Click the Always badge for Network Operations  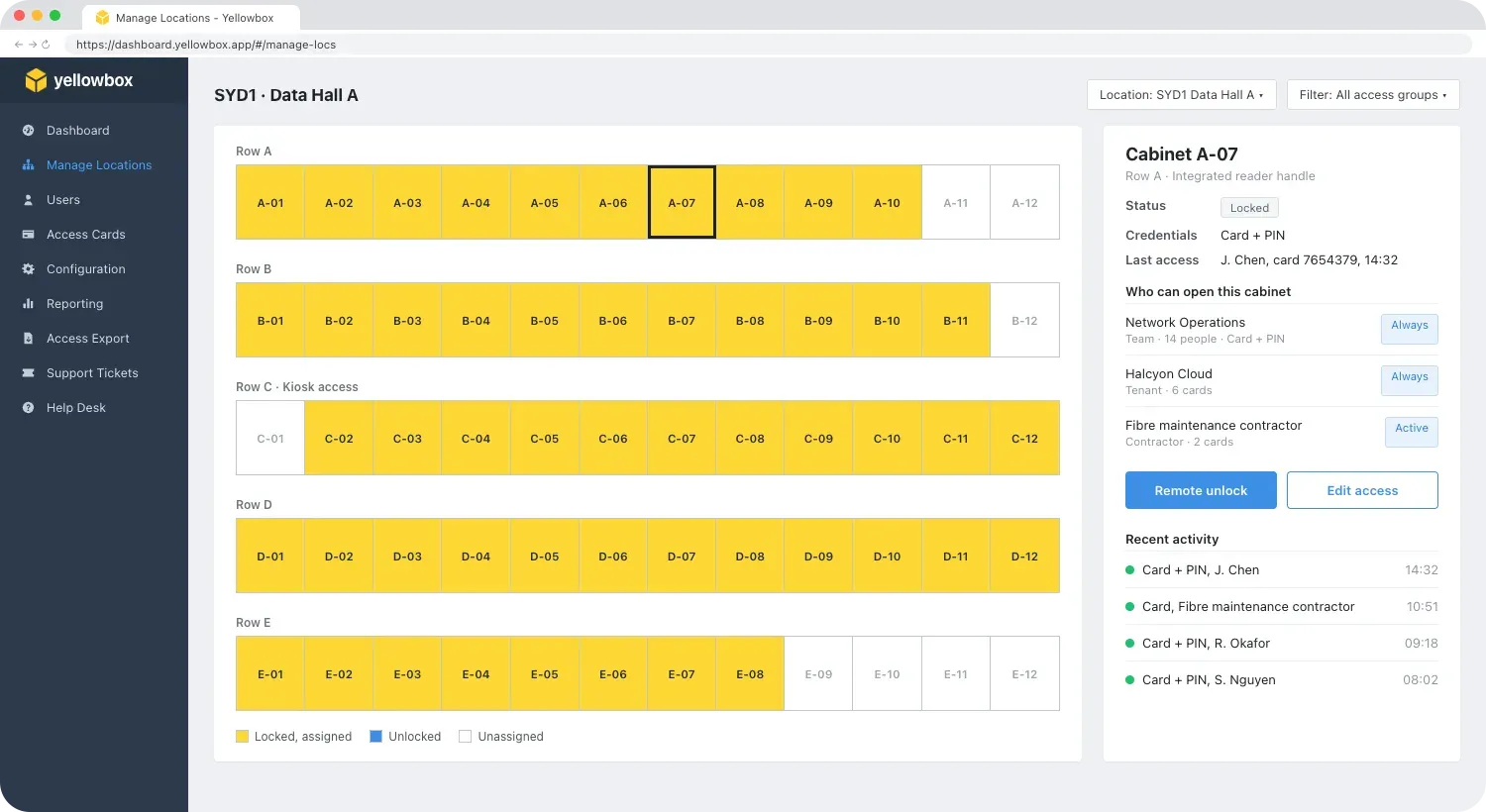[1410, 328]
